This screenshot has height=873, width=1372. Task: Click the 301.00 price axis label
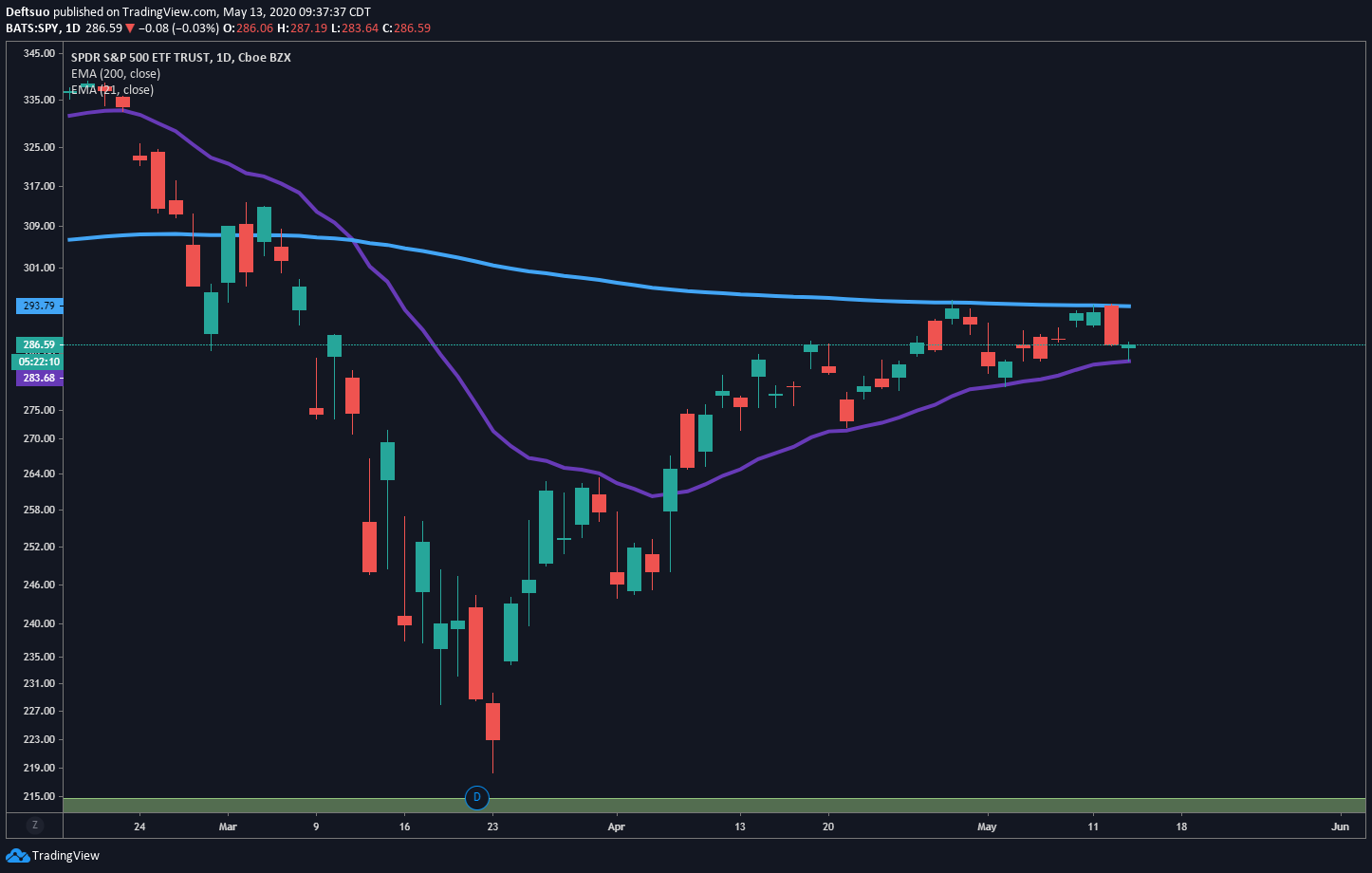(x=39, y=268)
